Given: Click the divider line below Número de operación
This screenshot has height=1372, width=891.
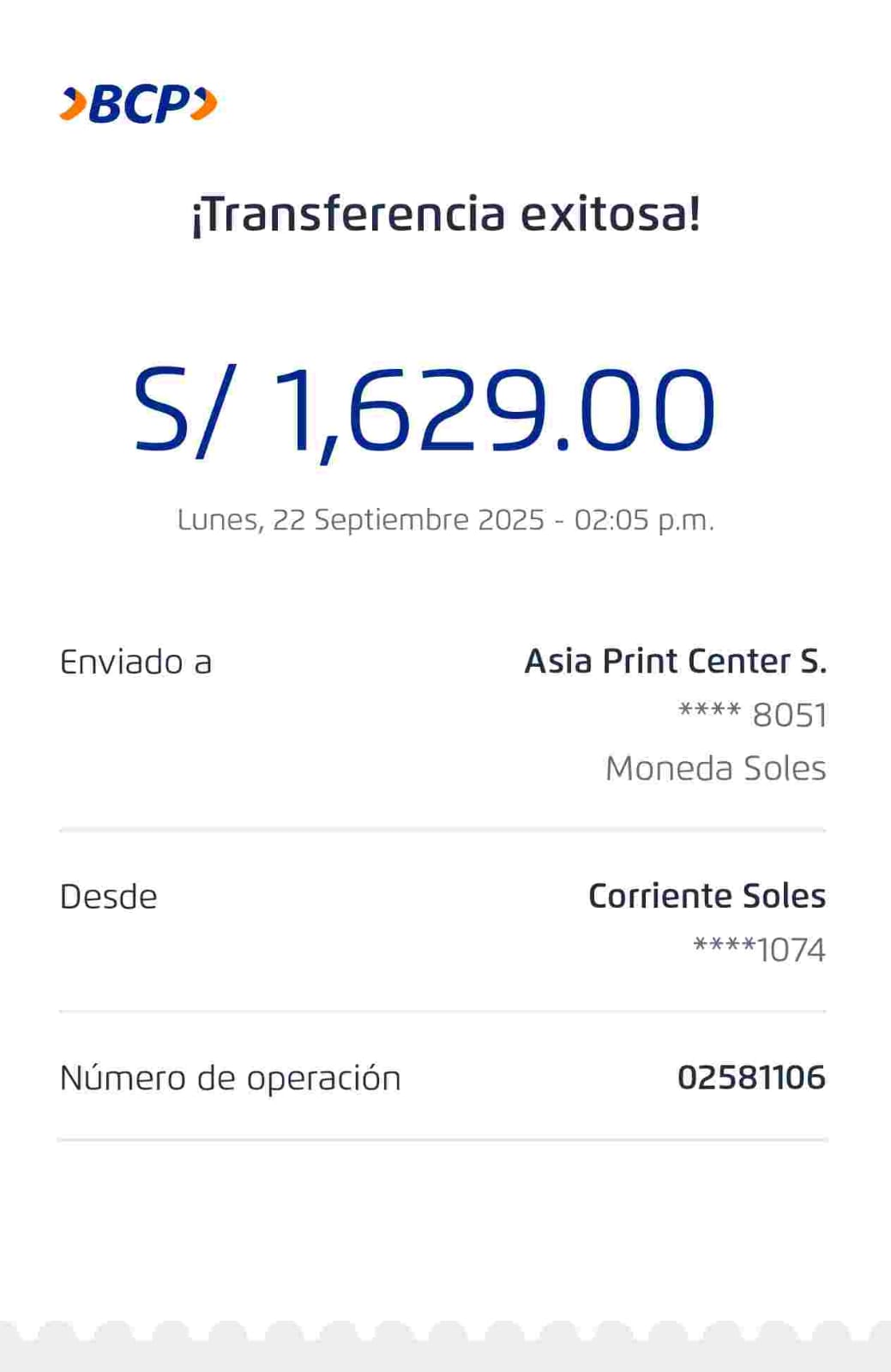Looking at the screenshot, I should [442, 1139].
